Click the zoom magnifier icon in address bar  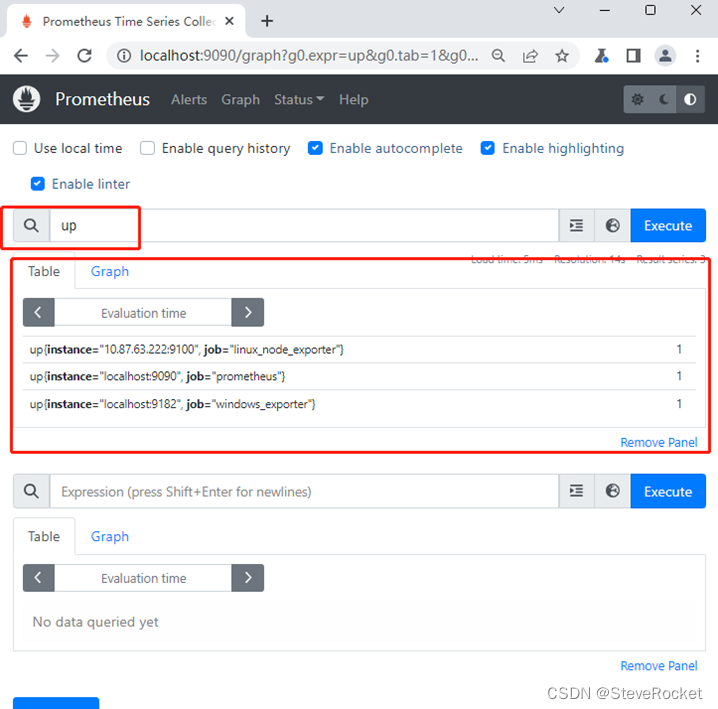(498, 56)
